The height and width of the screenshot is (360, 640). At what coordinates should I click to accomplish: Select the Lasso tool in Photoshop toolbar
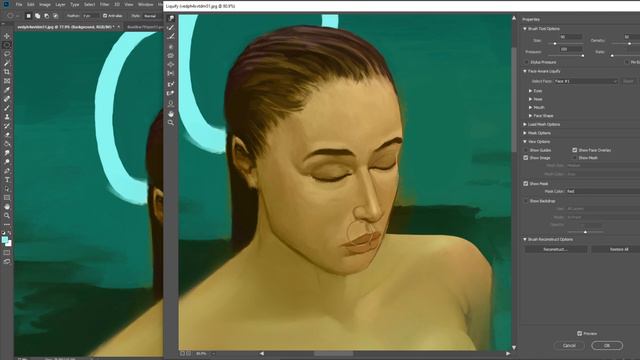point(7,54)
